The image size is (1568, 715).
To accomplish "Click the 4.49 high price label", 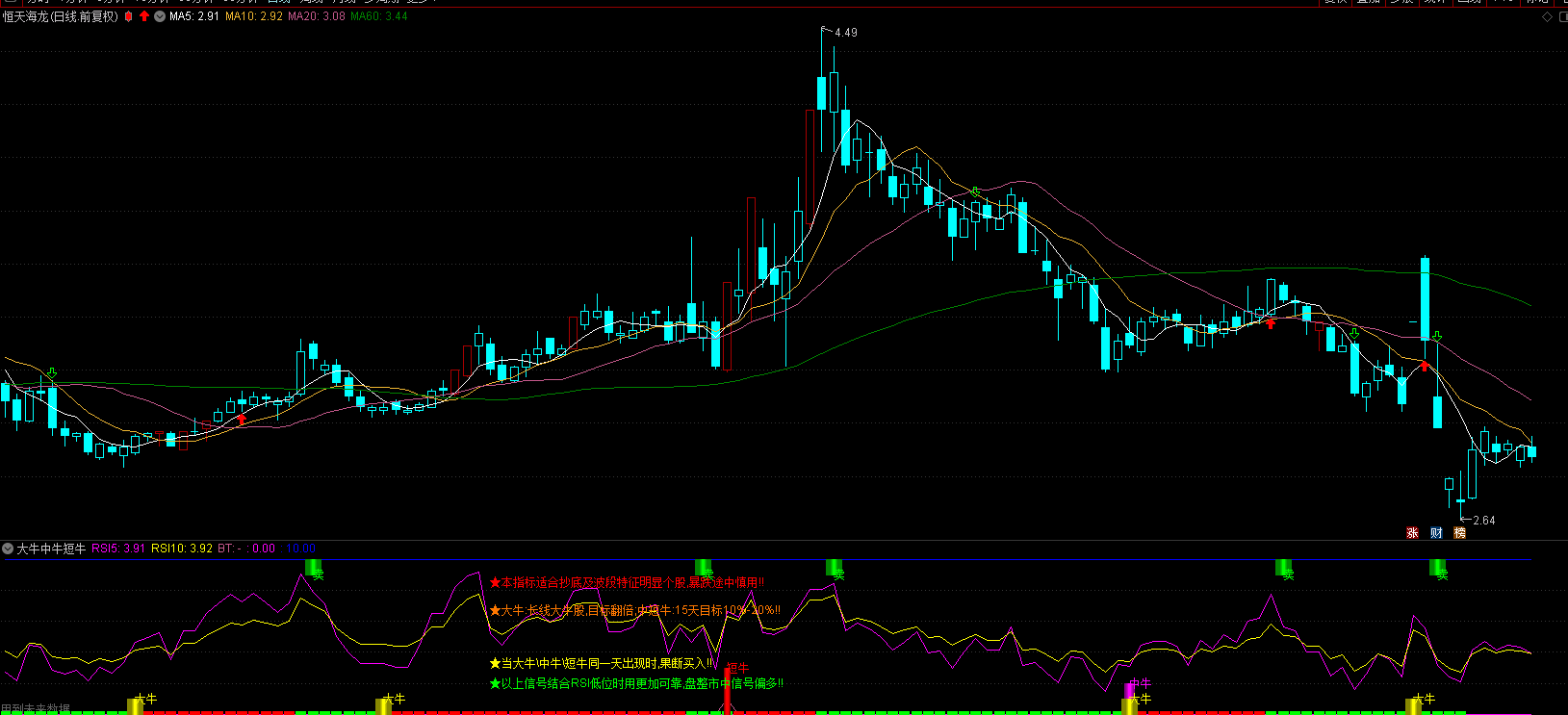I will point(846,33).
